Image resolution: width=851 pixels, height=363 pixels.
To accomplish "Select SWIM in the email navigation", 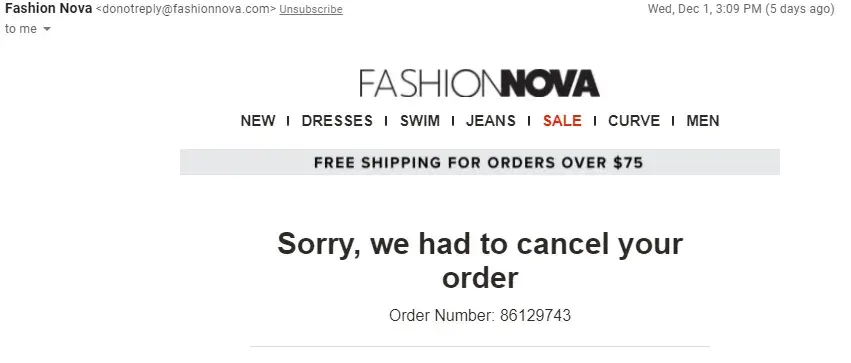I will pyautogui.click(x=420, y=120).
